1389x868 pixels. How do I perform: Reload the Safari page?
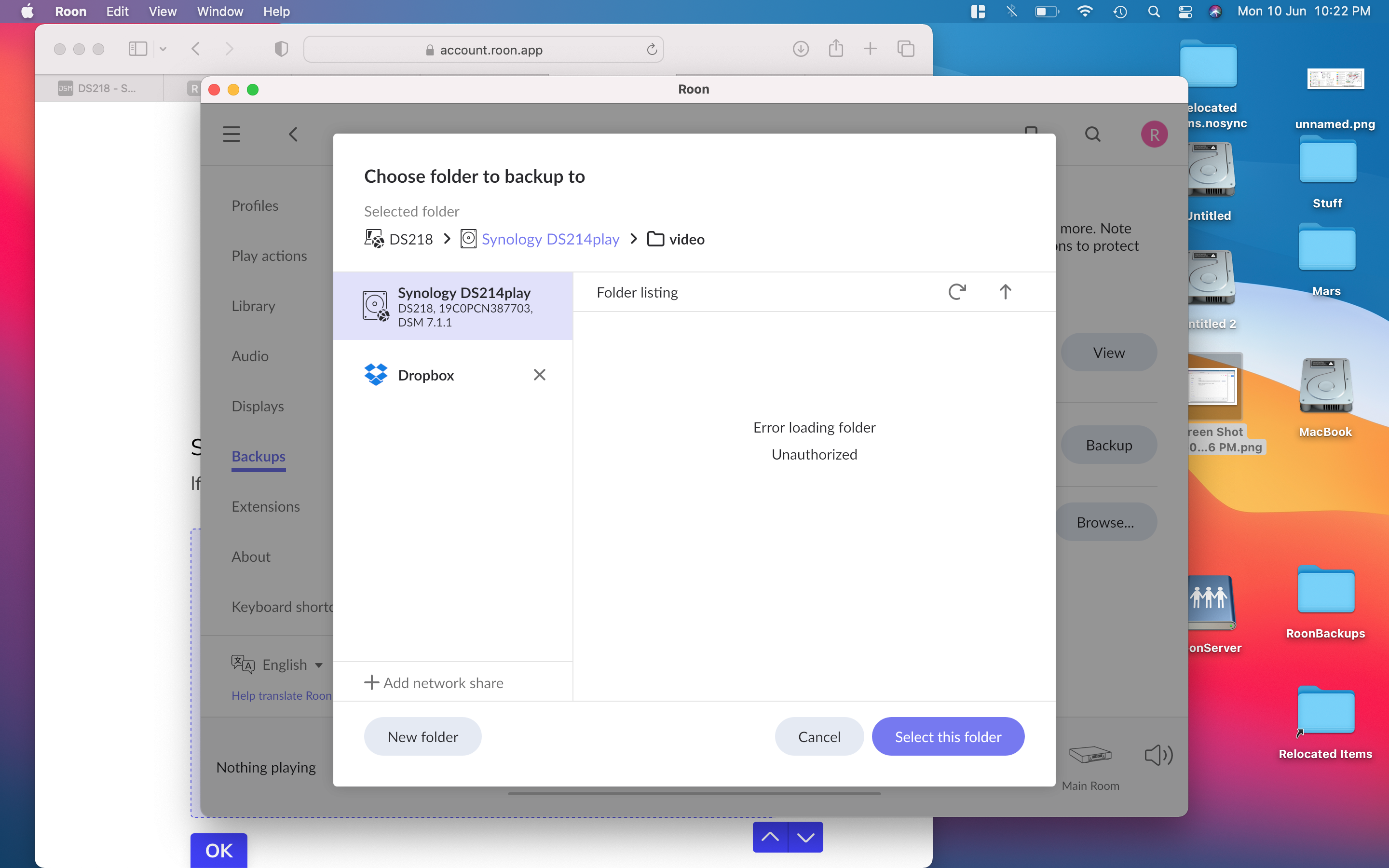652,50
